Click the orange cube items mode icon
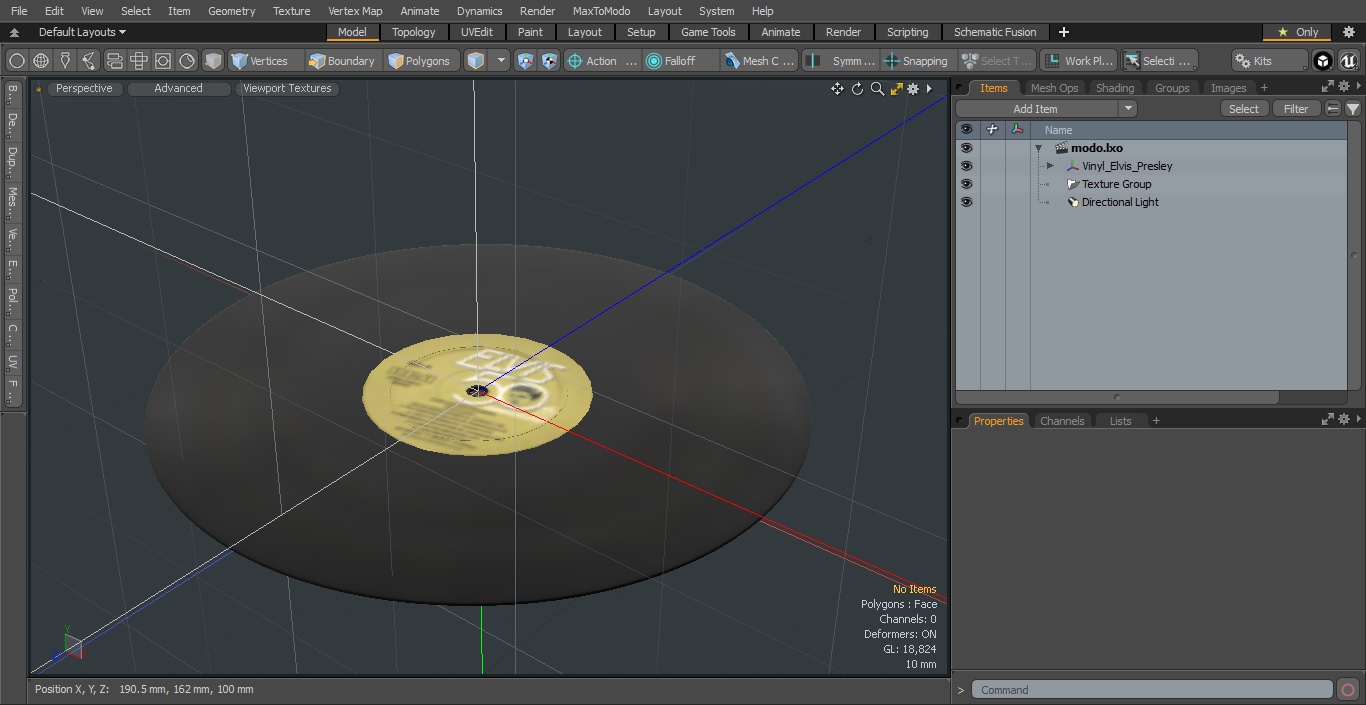The image size is (1366, 705). 476,61
